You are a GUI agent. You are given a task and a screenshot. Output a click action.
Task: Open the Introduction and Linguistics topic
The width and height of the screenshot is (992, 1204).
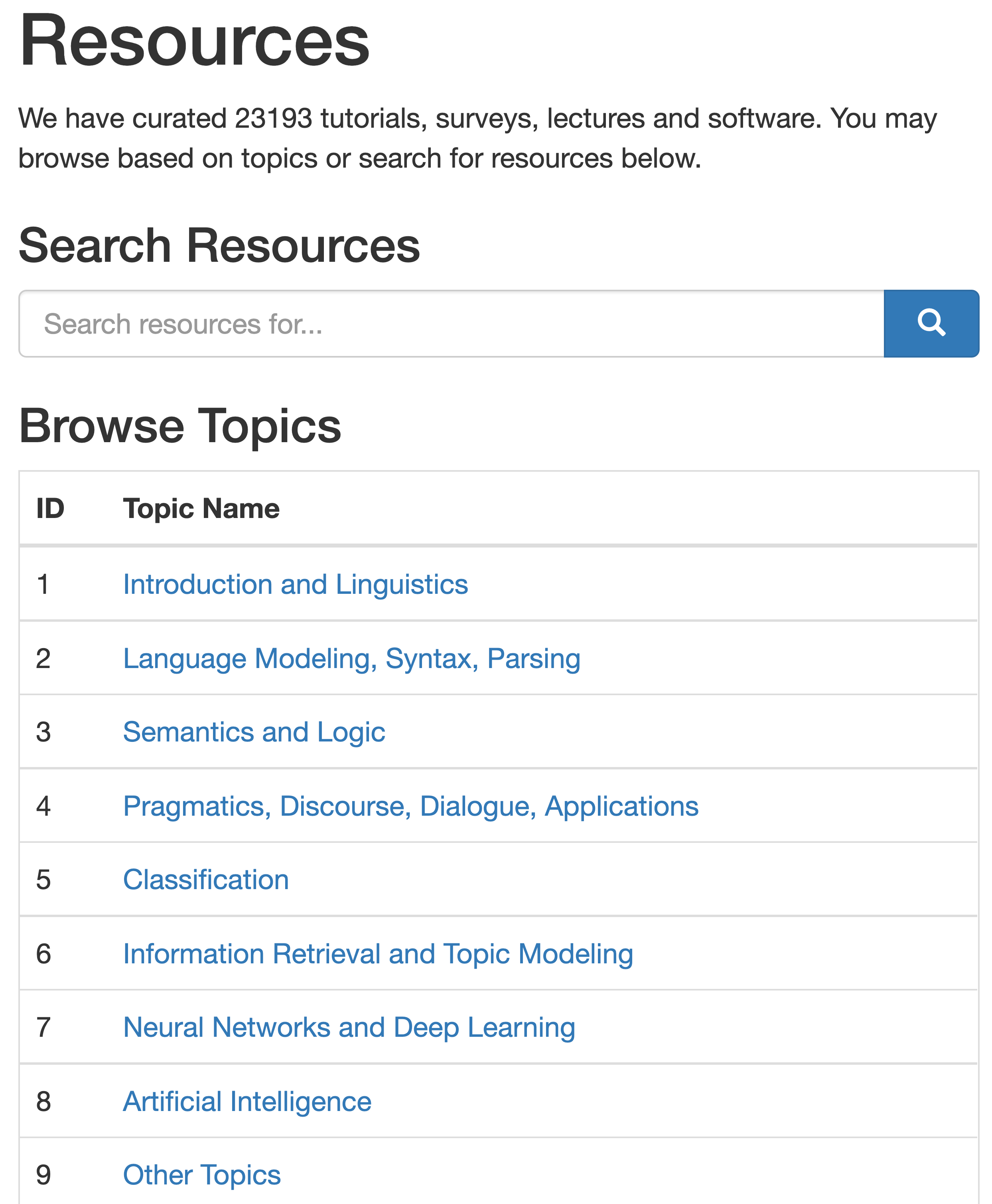296,584
